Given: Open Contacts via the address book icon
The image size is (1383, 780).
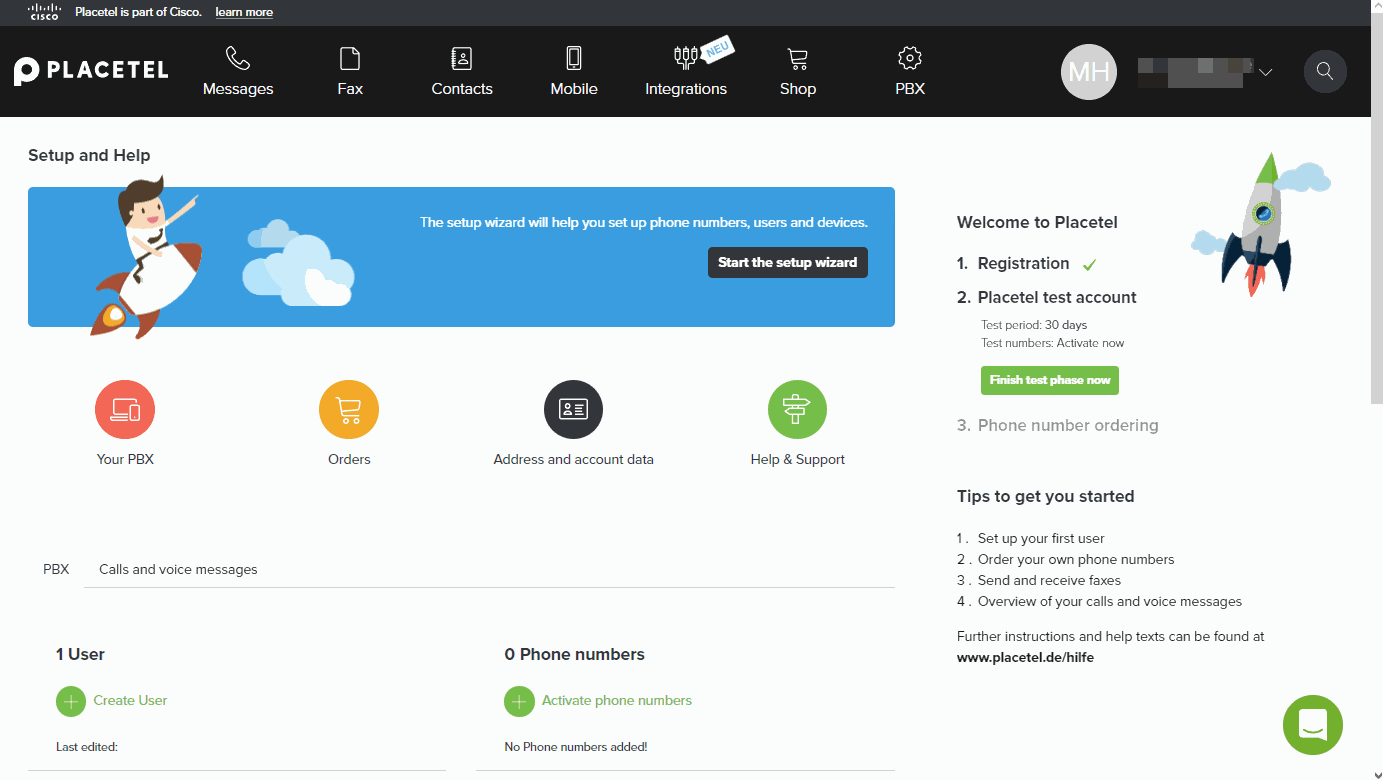Looking at the screenshot, I should click(462, 58).
